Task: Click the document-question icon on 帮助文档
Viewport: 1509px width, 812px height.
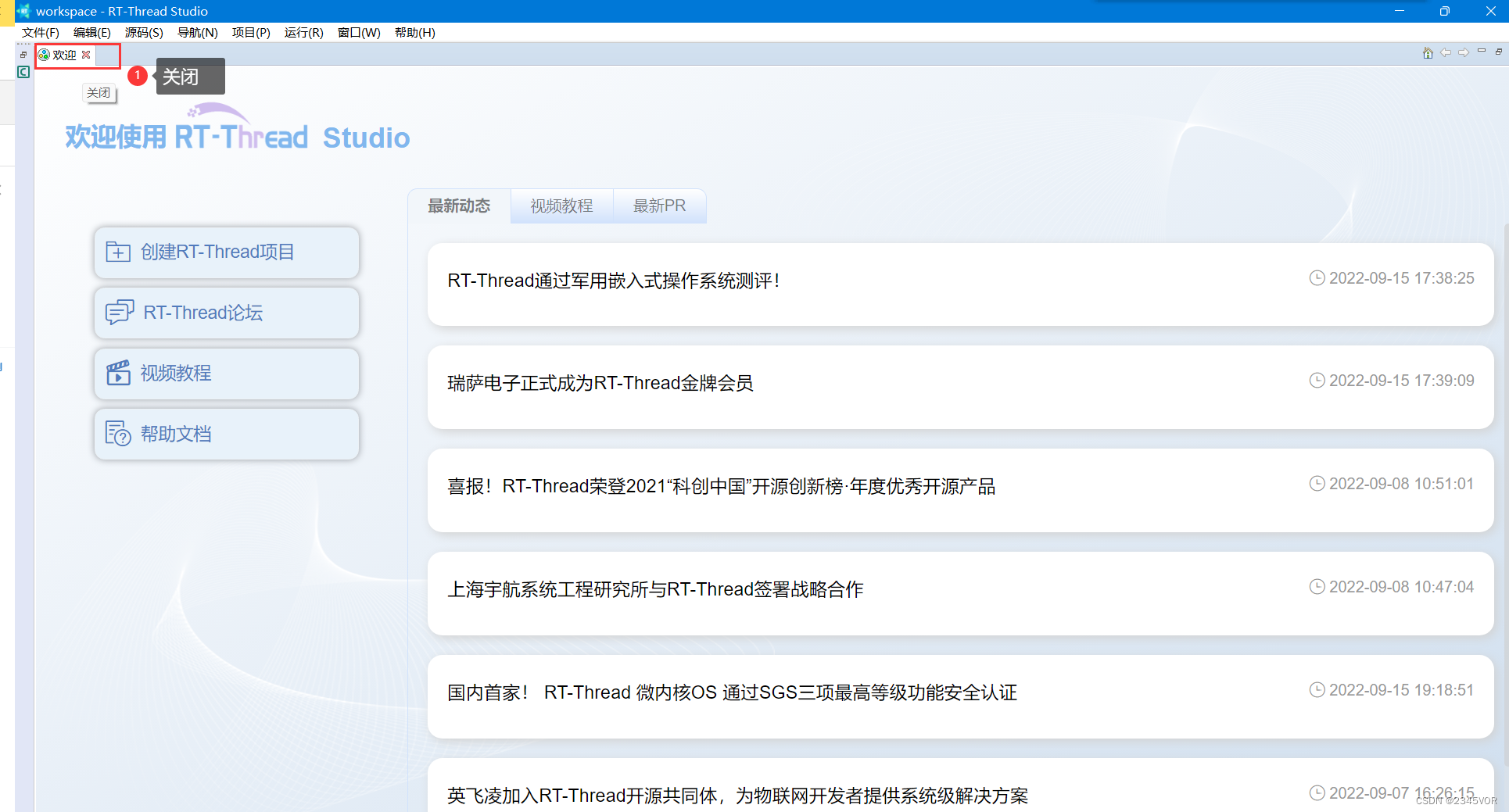Action: [118, 433]
